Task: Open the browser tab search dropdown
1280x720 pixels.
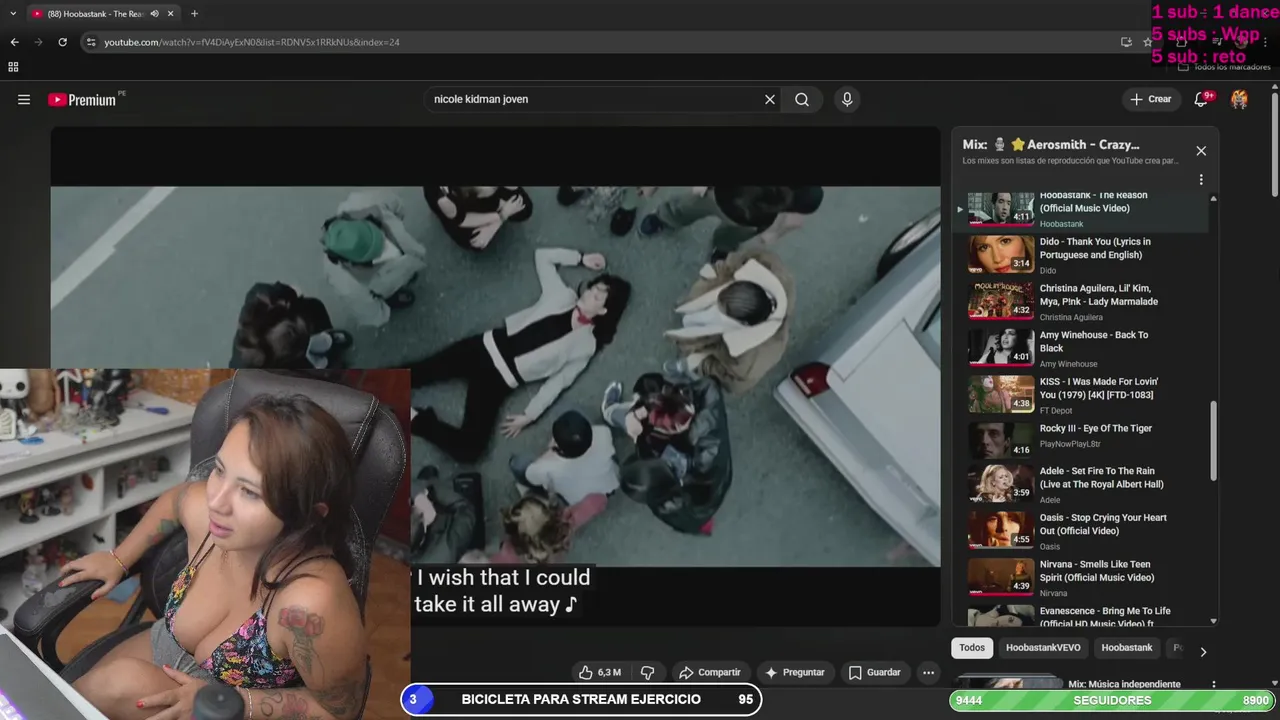Action: (x=12, y=14)
